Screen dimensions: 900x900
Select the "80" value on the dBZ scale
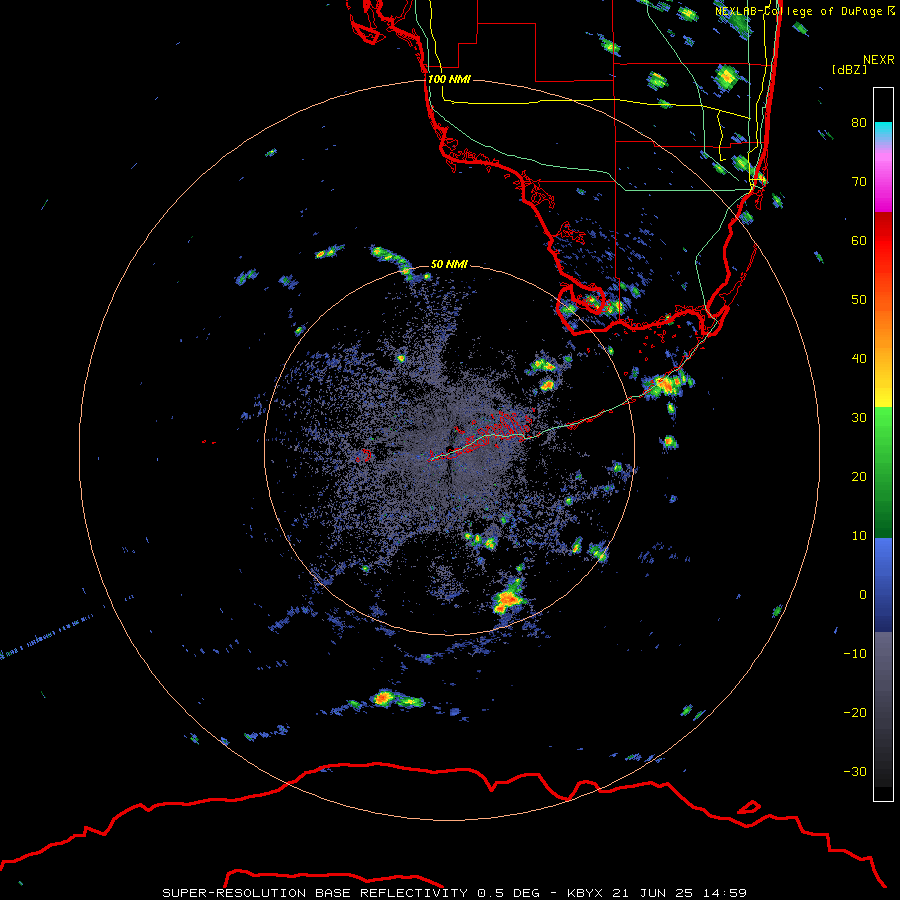(859, 122)
